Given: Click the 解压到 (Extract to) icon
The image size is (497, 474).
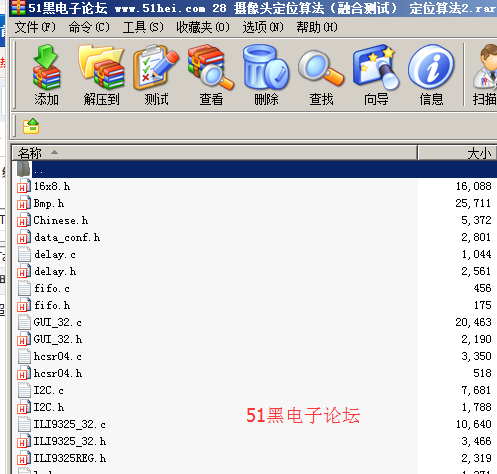Looking at the screenshot, I should (x=101, y=75).
